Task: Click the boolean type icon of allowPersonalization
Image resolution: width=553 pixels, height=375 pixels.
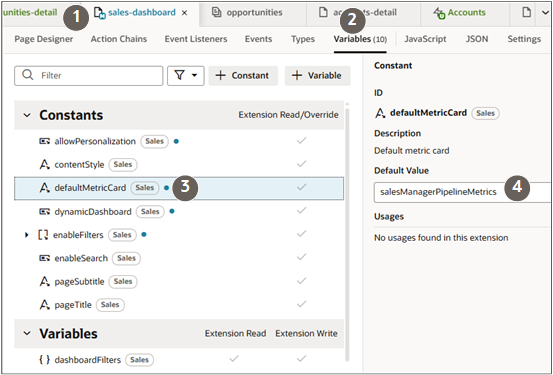Action: (x=44, y=141)
